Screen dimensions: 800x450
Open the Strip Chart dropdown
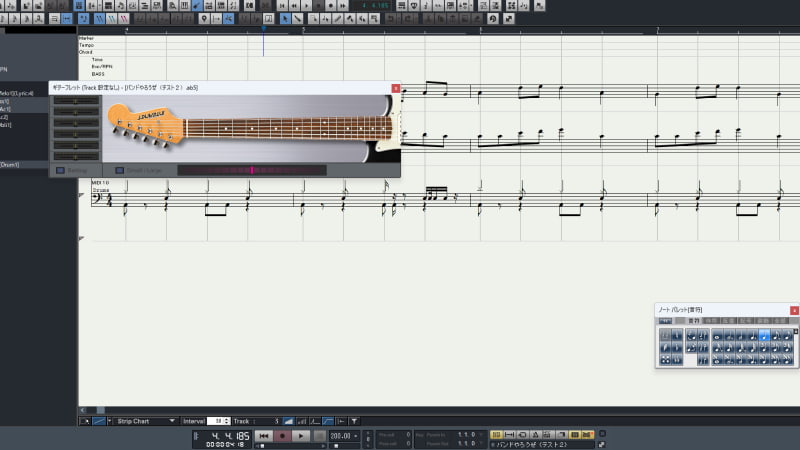point(144,421)
